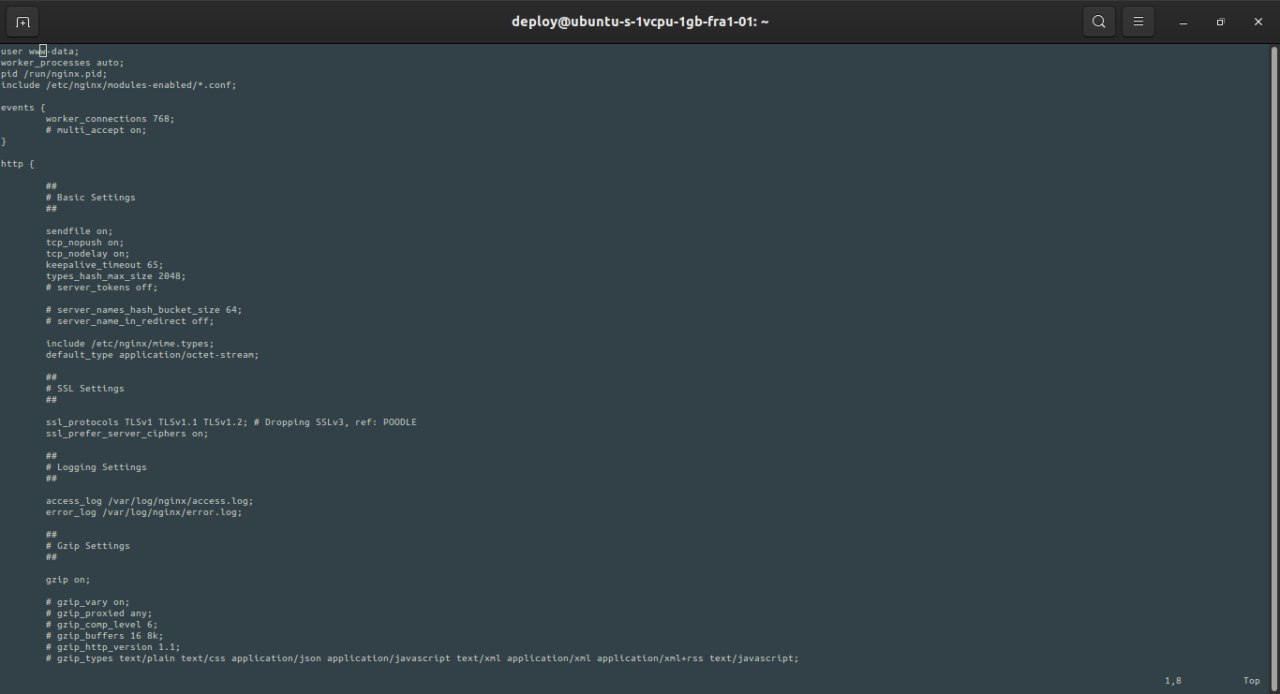Click the 'tcp_nodelay on;' line
1280x694 pixels.
(88, 253)
